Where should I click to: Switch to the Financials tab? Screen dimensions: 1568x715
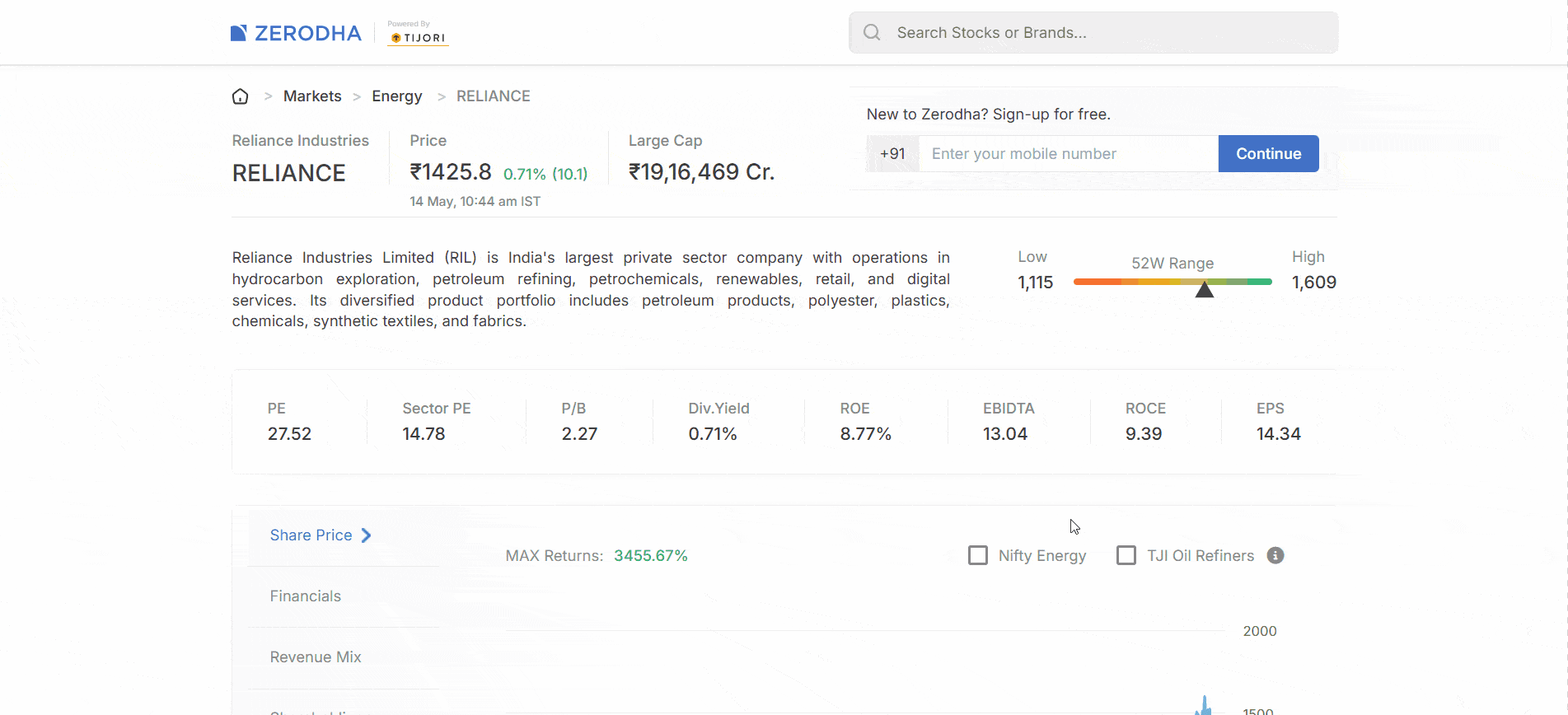pos(306,596)
